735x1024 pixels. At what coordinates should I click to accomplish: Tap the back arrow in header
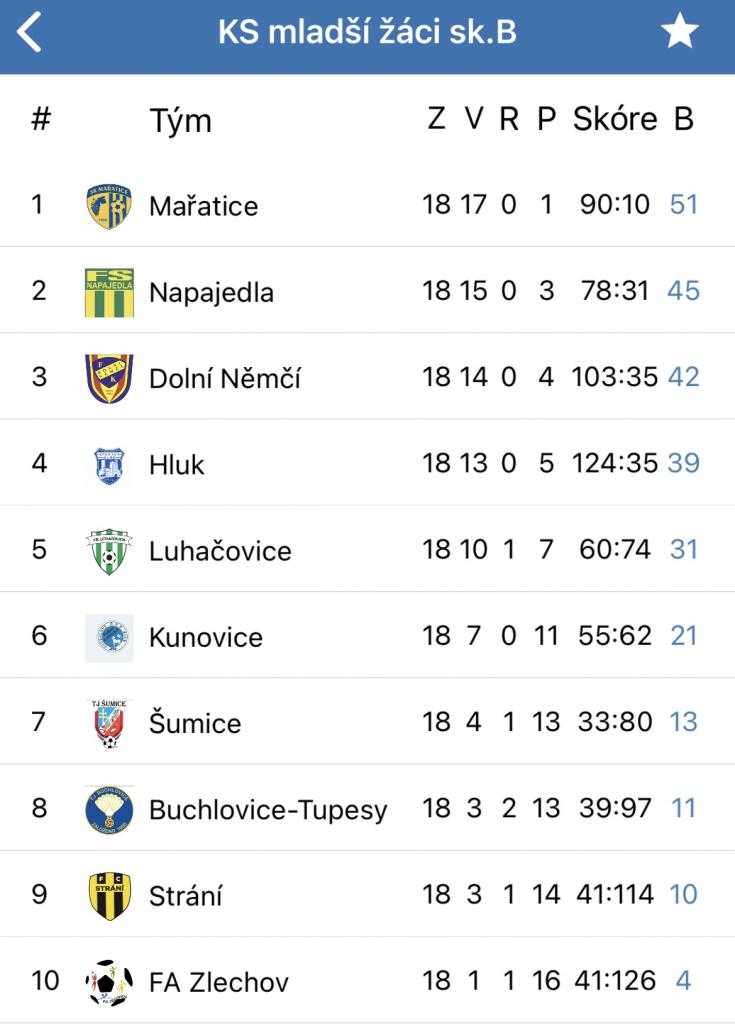30,33
